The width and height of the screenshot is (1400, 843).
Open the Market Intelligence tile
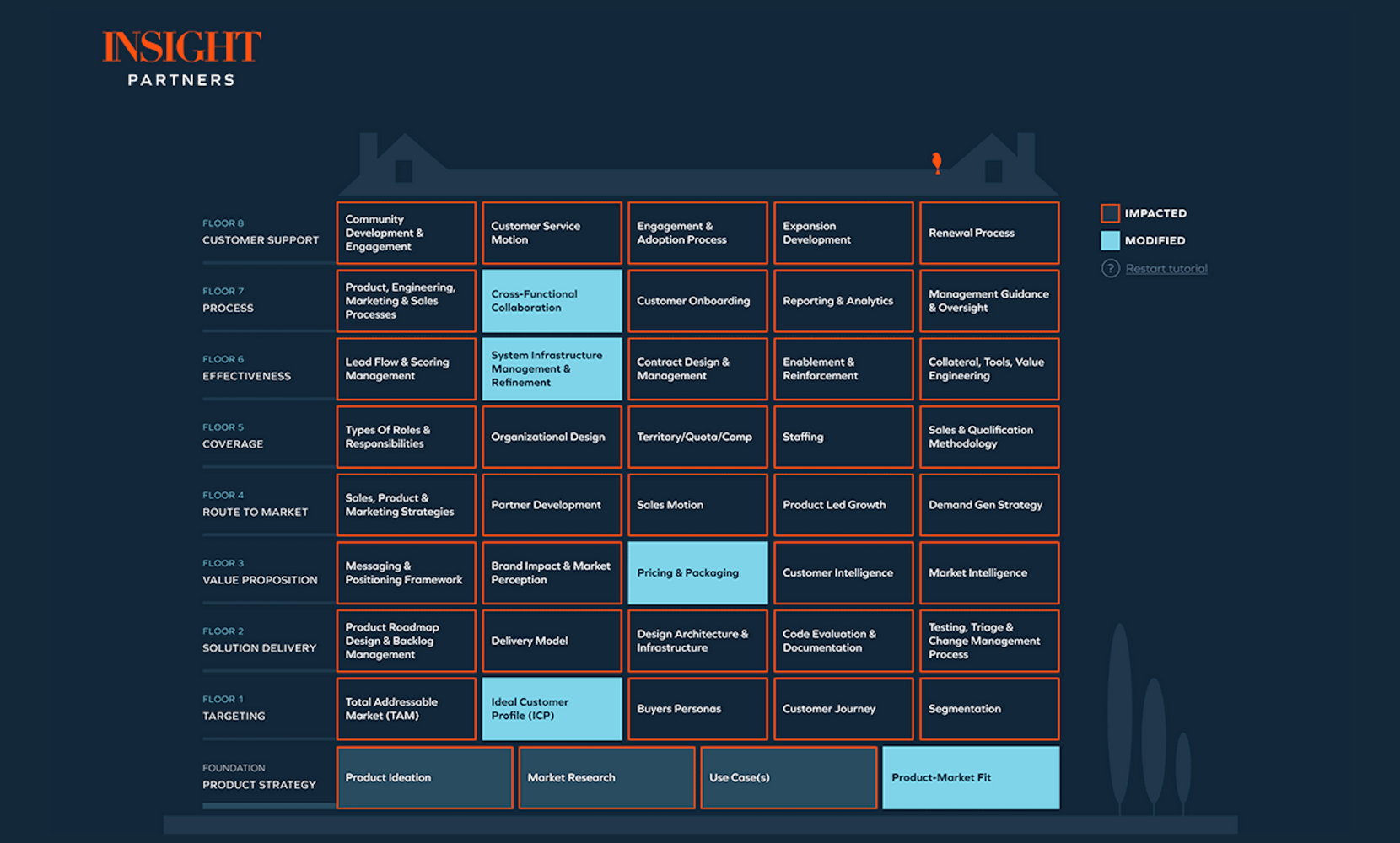(989, 573)
